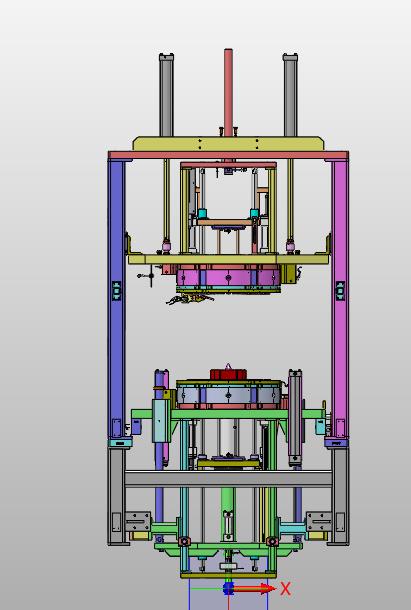Select the left gray cylinder above the frame

[x=166, y=95]
